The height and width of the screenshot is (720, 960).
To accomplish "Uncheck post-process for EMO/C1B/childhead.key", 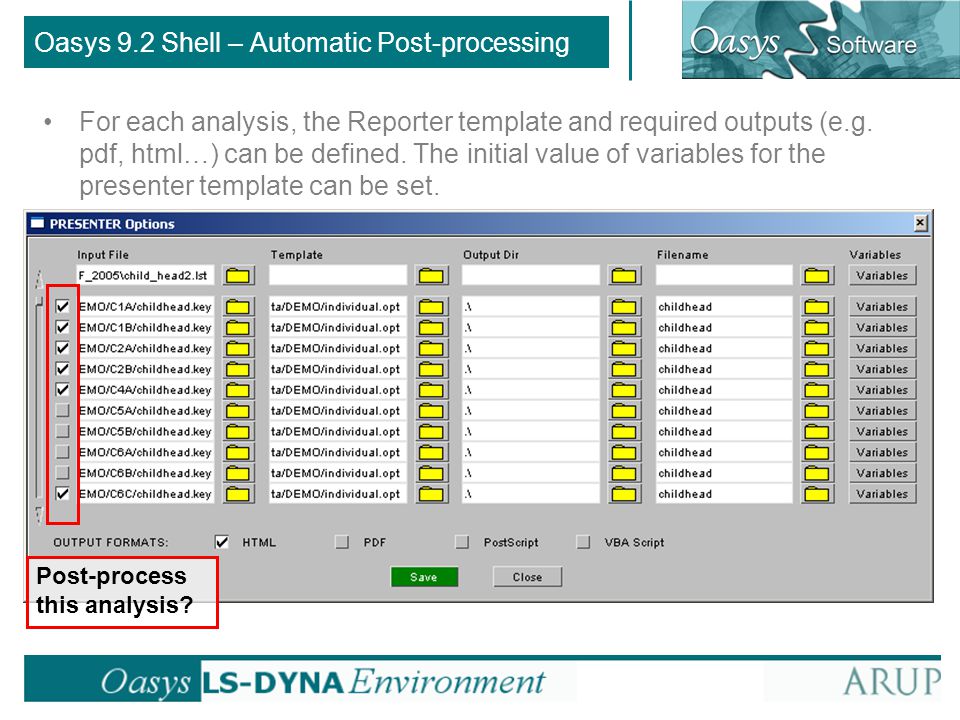I will pyautogui.click(x=62, y=327).
